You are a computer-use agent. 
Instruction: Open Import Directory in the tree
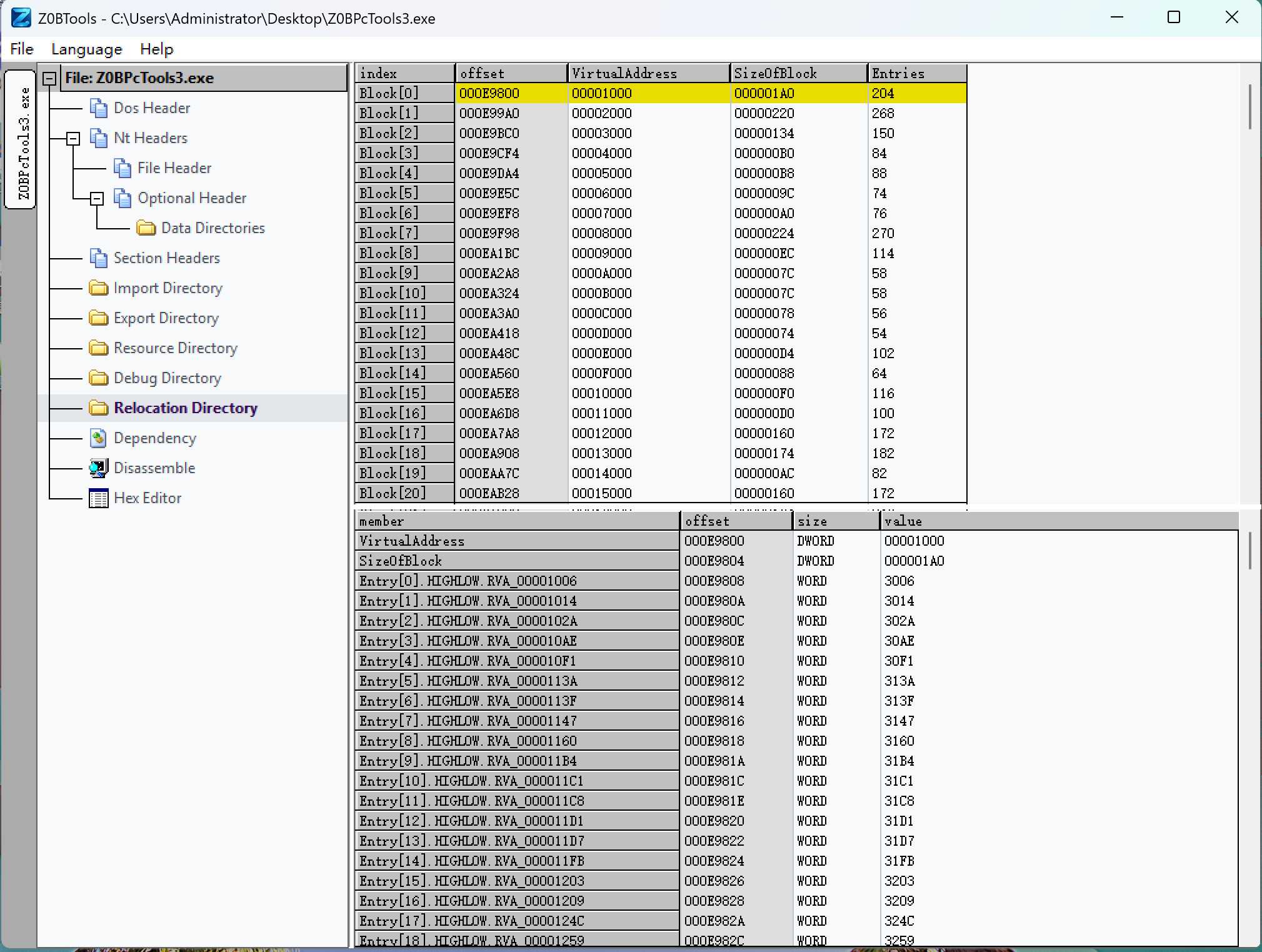(x=168, y=288)
